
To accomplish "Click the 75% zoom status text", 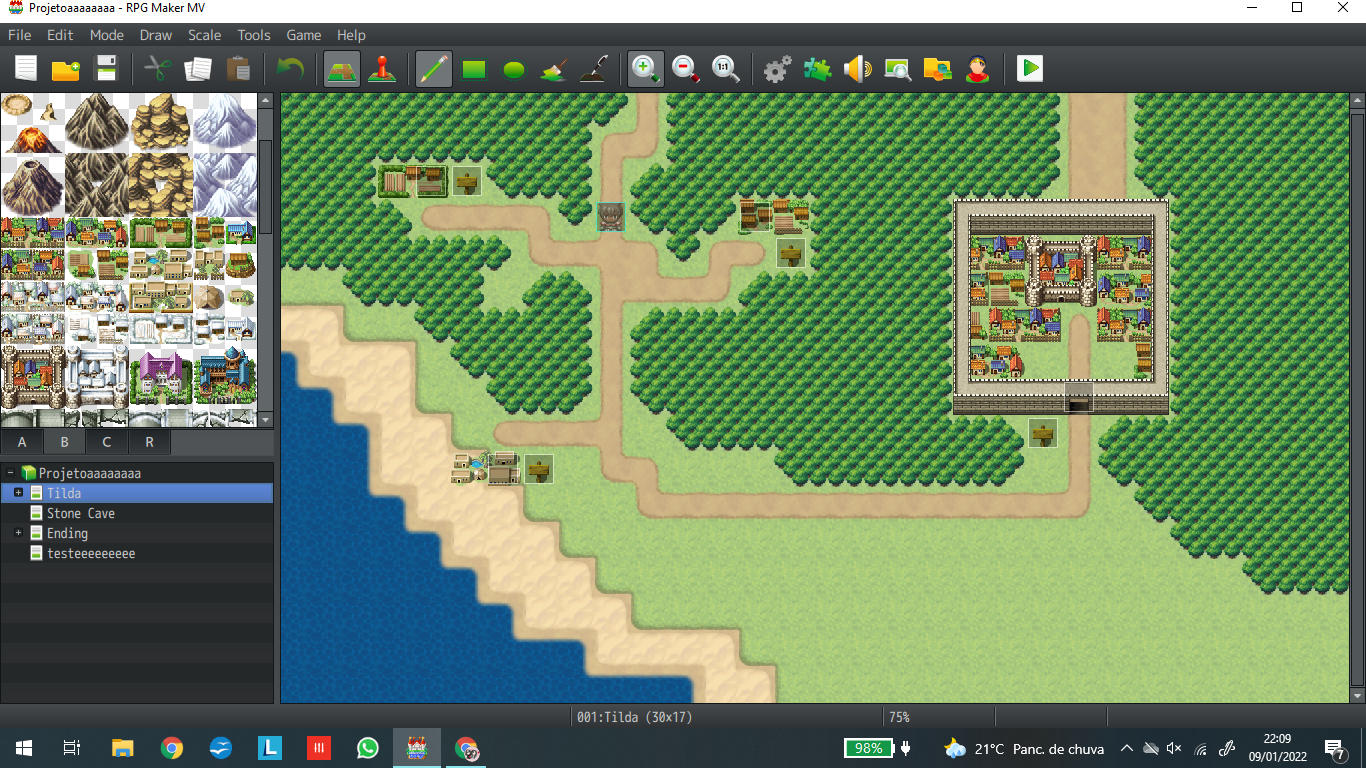I will [899, 717].
